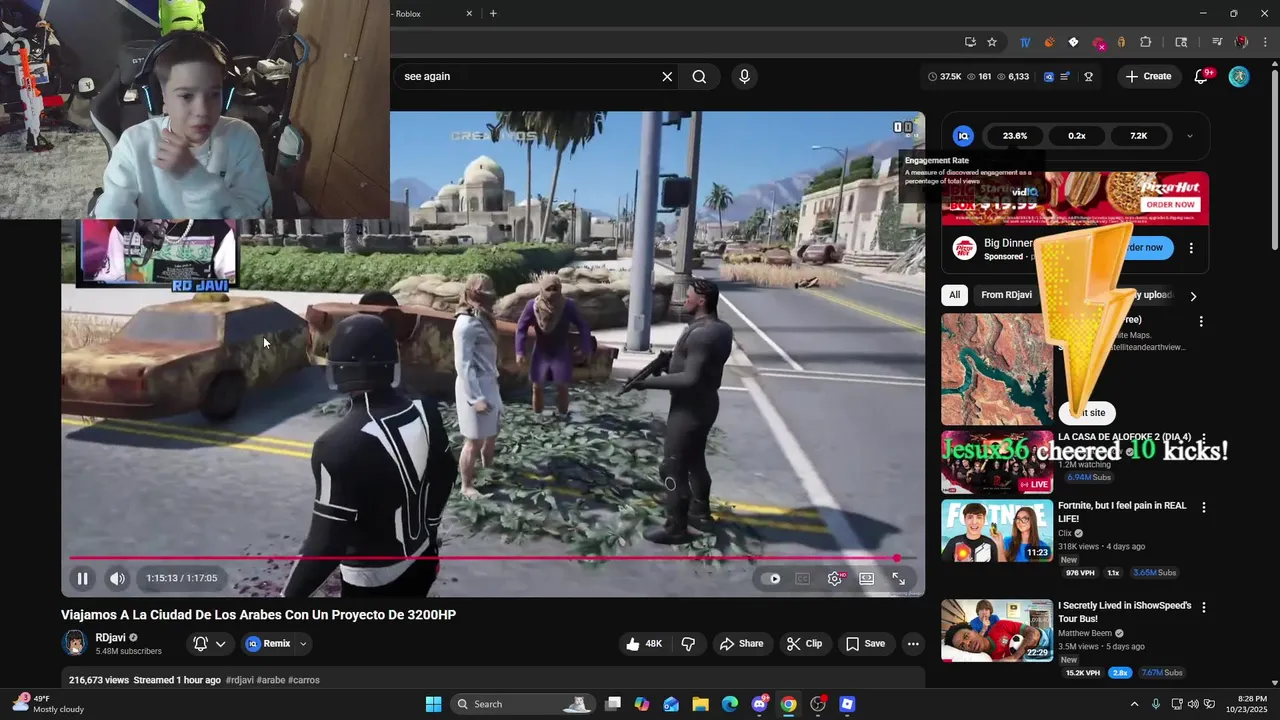Open 'I Secretly Lived in iShowSpeed's Tour Bus'
Image resolution: width=1280 pixels, height=720 pixels.
pos(1125,612)
